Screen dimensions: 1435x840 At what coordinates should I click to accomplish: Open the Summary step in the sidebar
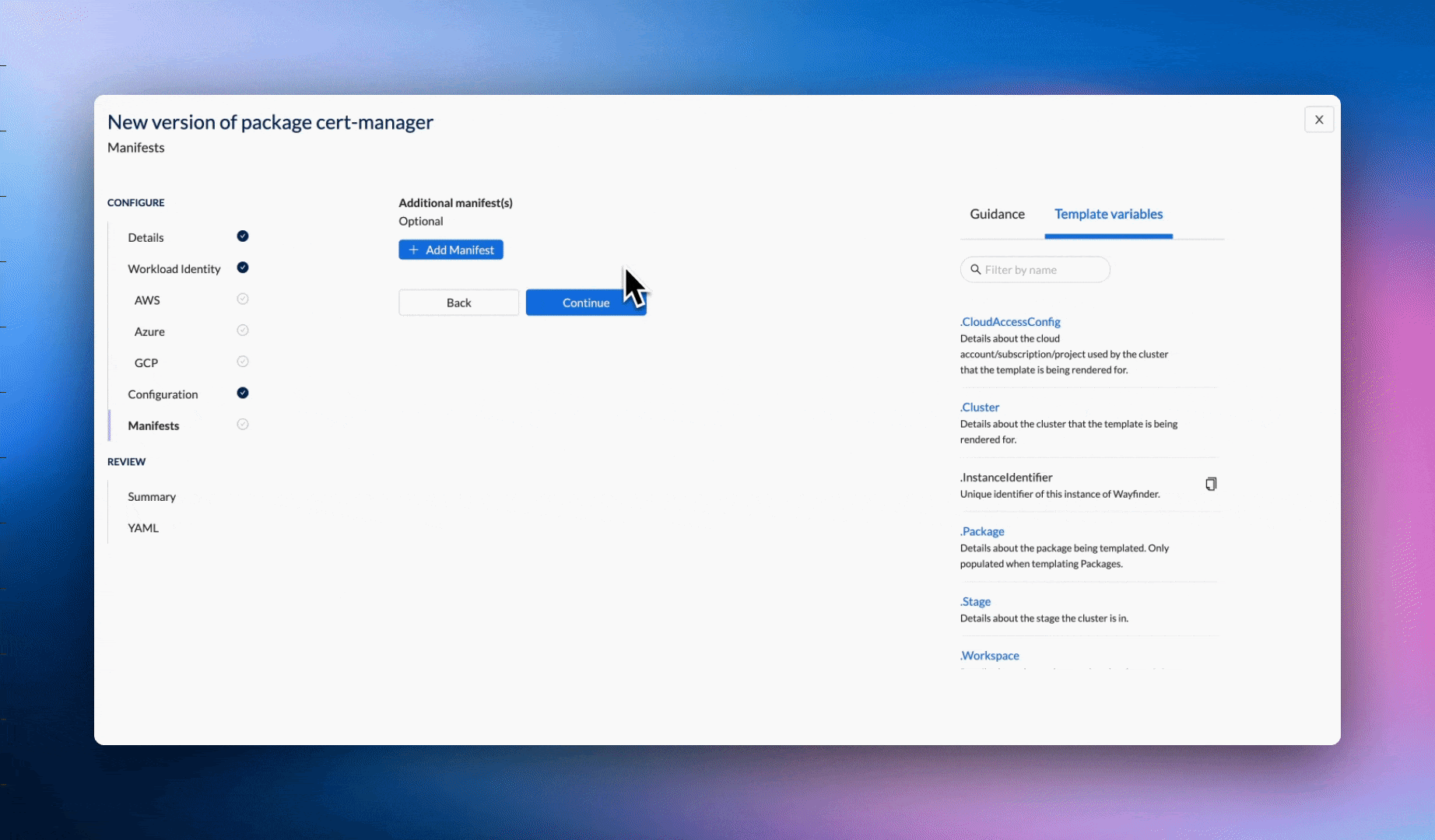pos(152,497)
